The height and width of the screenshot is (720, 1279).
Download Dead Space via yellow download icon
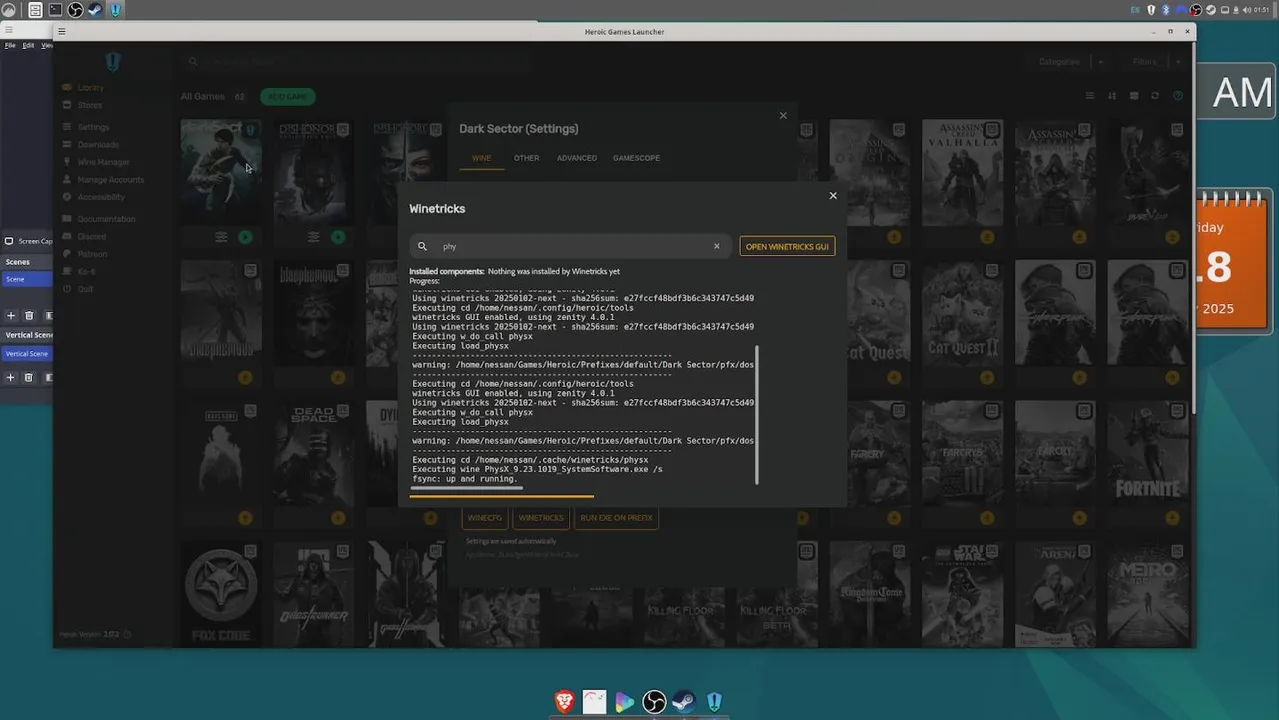[338, 518]
